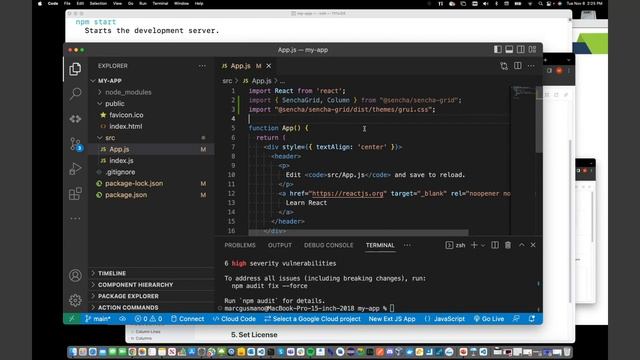Click Select a Google Cloud project
Image resolution: width=640 pixels, height=360 pixels.
[312, 319]
